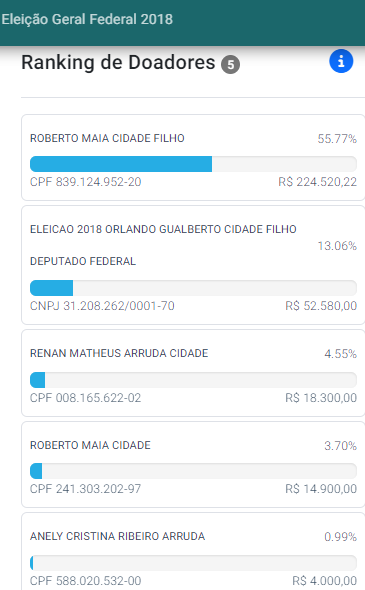Click the amount R$ 224.520,22
The width and height of the screenshot is (365, 590).
(317, 182)
